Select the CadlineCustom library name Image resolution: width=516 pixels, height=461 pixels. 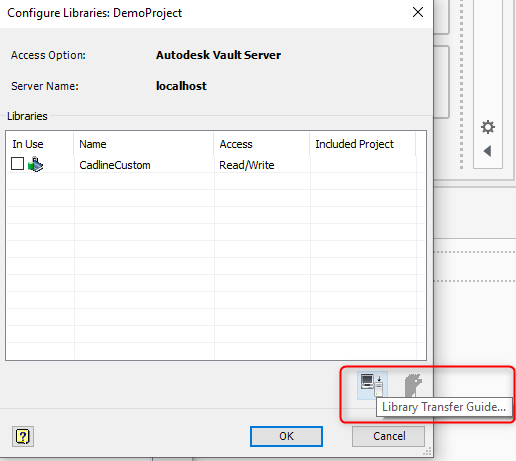(115, 165)
